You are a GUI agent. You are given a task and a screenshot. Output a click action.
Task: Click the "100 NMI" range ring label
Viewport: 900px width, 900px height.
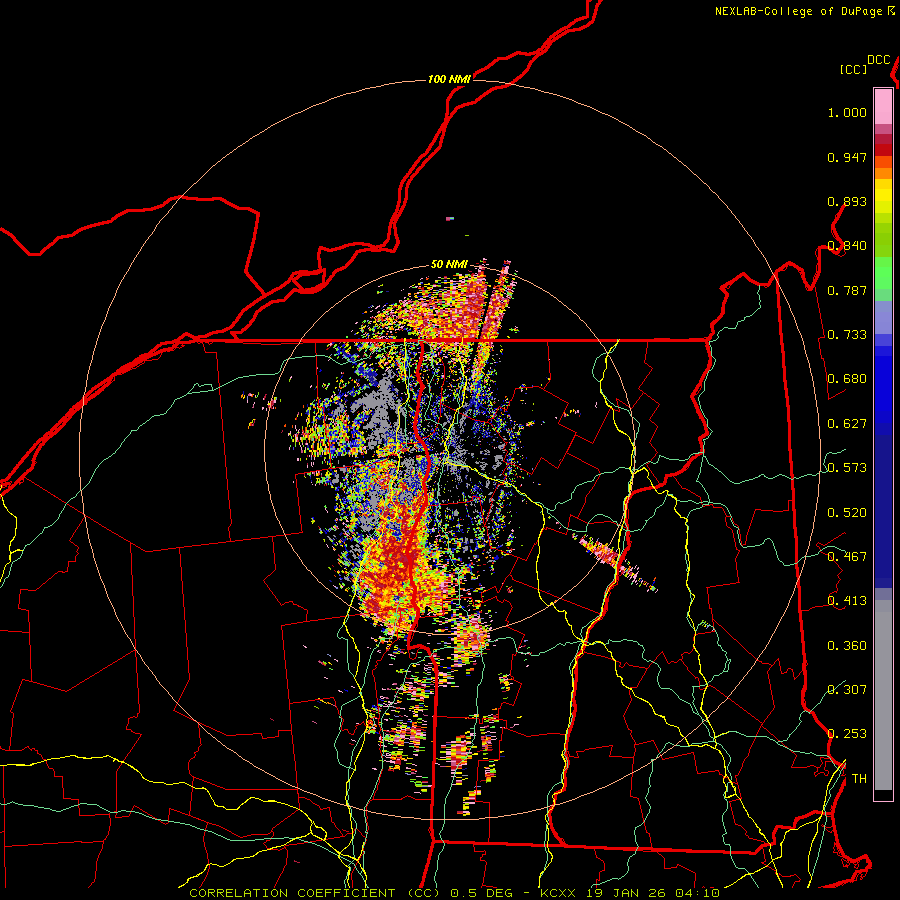coord(449,79)
